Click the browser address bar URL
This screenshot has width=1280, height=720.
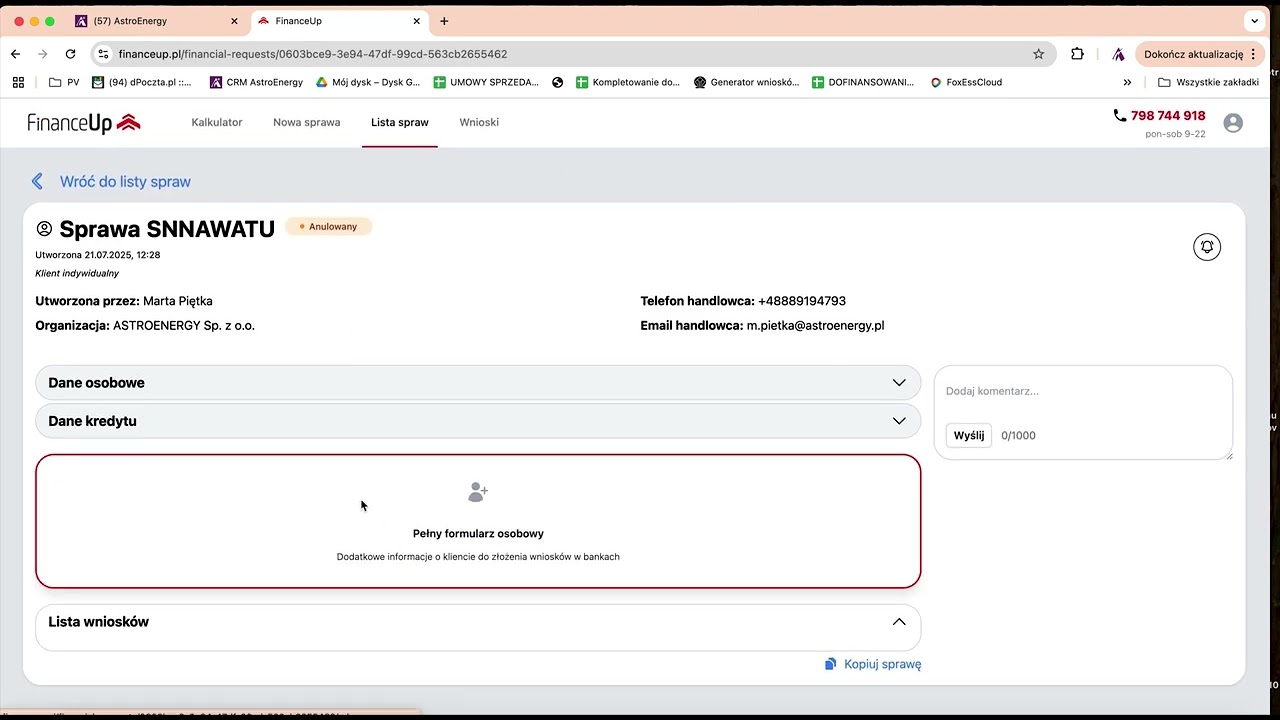click(x=313, y=54)
